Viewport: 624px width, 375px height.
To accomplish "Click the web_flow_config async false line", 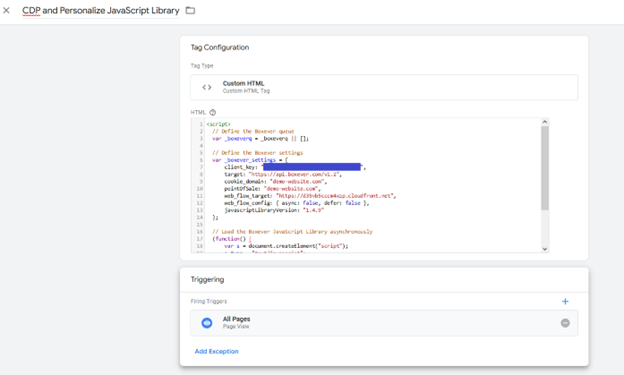I will tap(297, 203).
